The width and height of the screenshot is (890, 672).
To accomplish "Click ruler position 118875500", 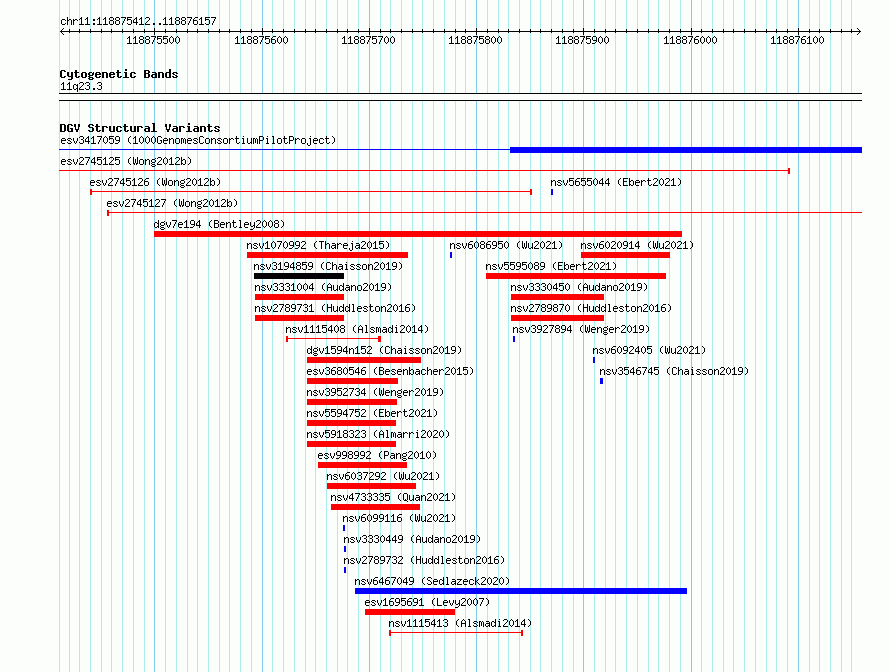I will 153,40.
